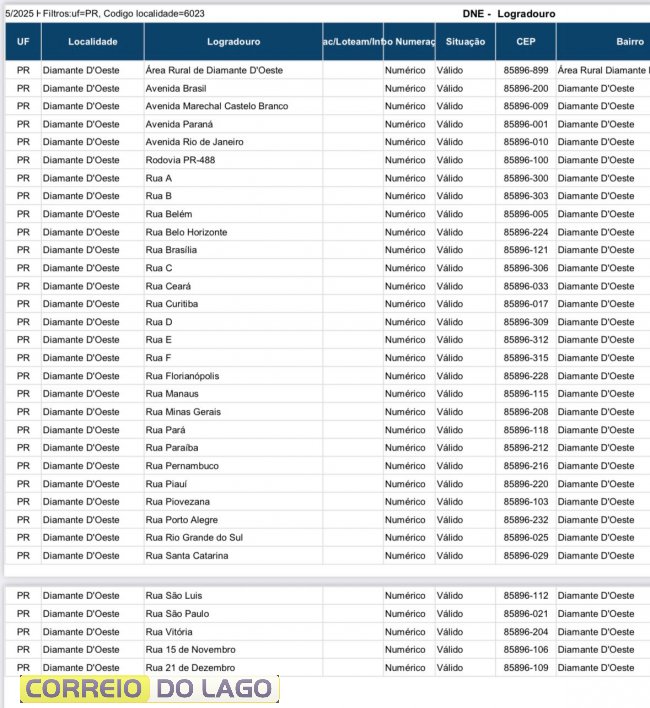Click the Rua São Paulo entry
This screenshot has width=650, height=708.
click(x=177, y=614)
